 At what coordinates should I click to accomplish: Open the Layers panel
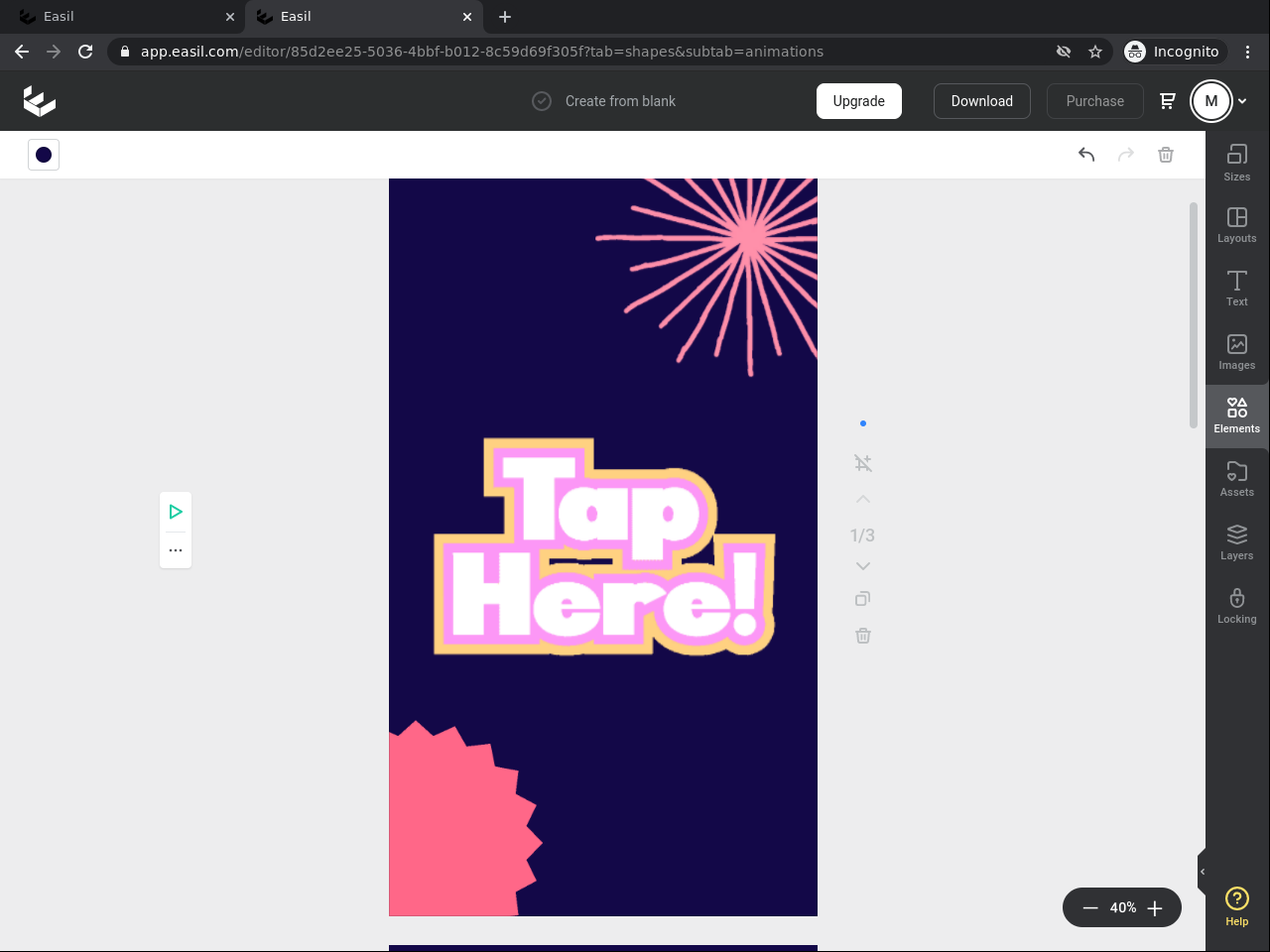point(1237,543)
